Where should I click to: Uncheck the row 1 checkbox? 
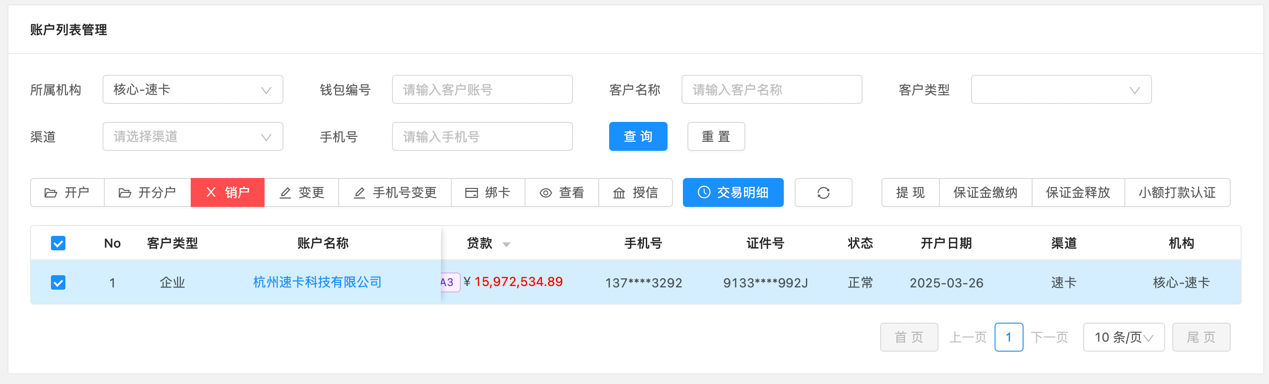(x=58, y=283)
